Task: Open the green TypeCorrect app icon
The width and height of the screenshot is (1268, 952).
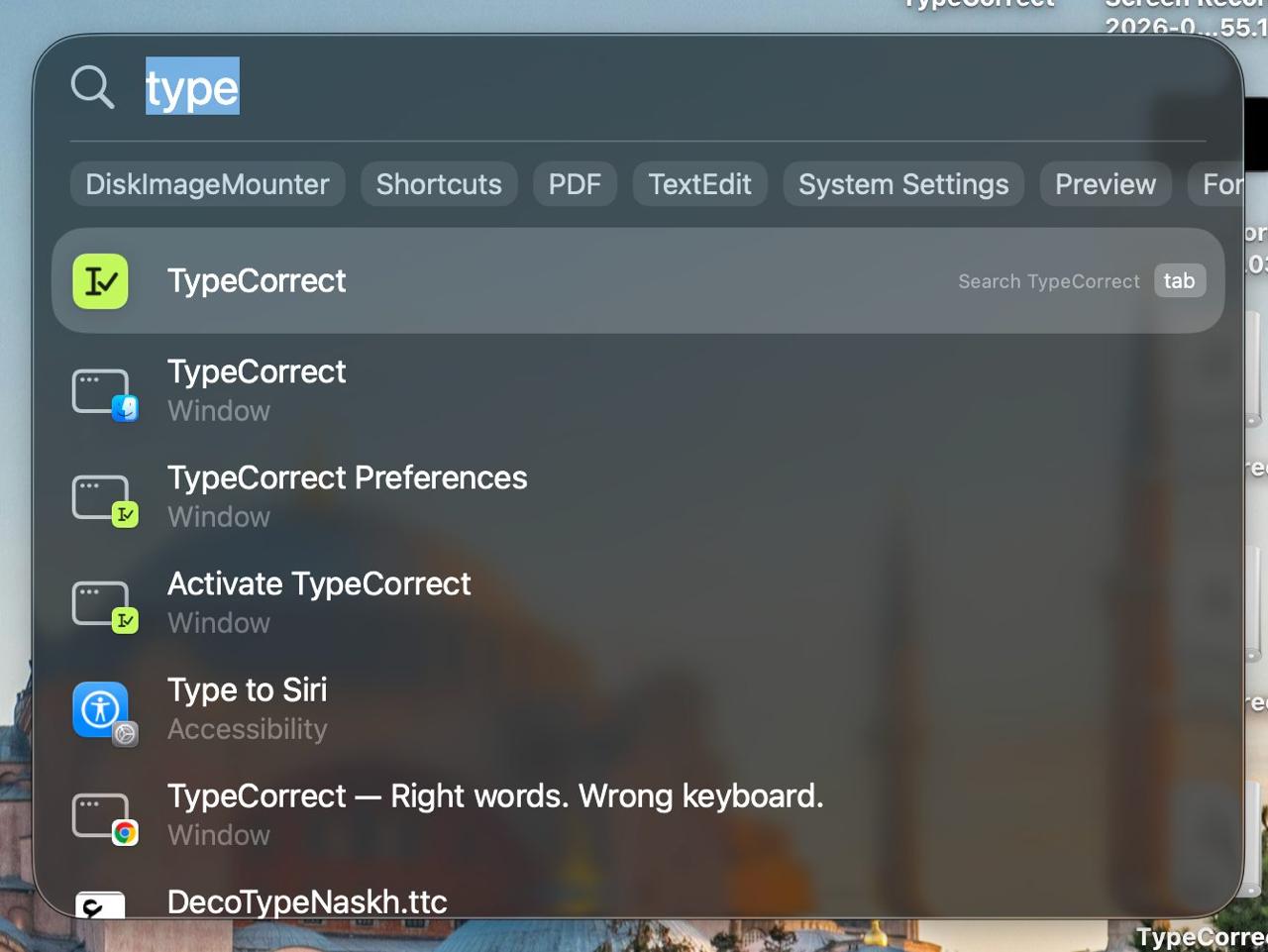Action: 100,281
